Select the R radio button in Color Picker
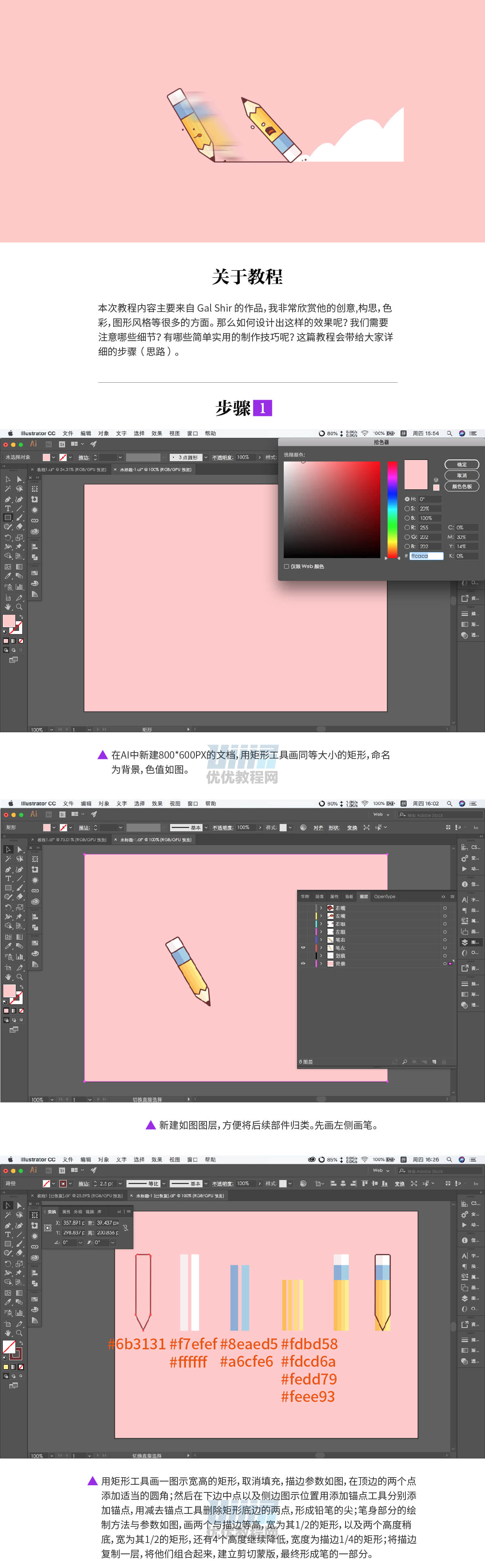Image resolution: width=485 pixels, height=1568 pixels. tap(407, 527)
